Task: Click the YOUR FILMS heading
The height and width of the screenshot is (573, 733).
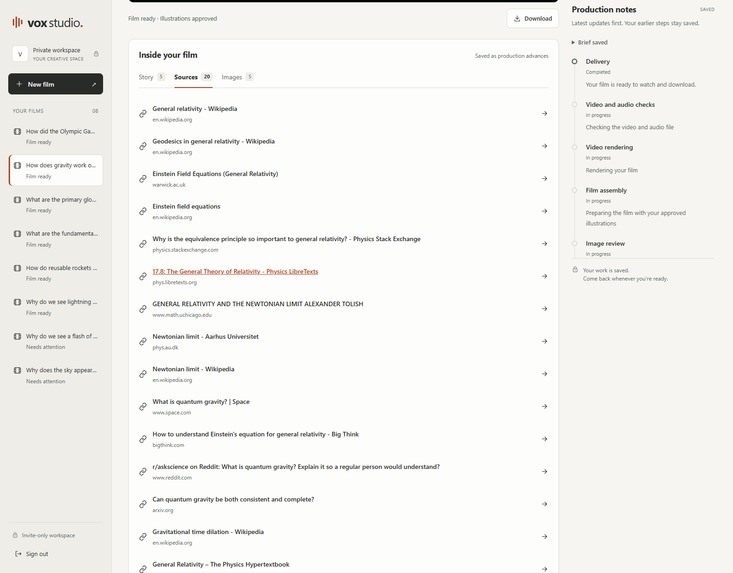Action: tap(28, 111)
